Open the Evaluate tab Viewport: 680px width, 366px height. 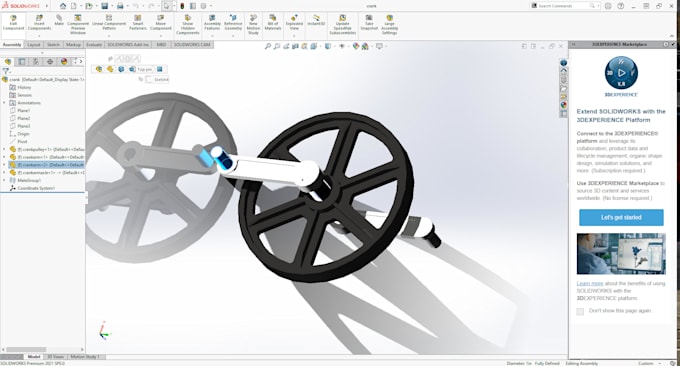click(94, 45)
